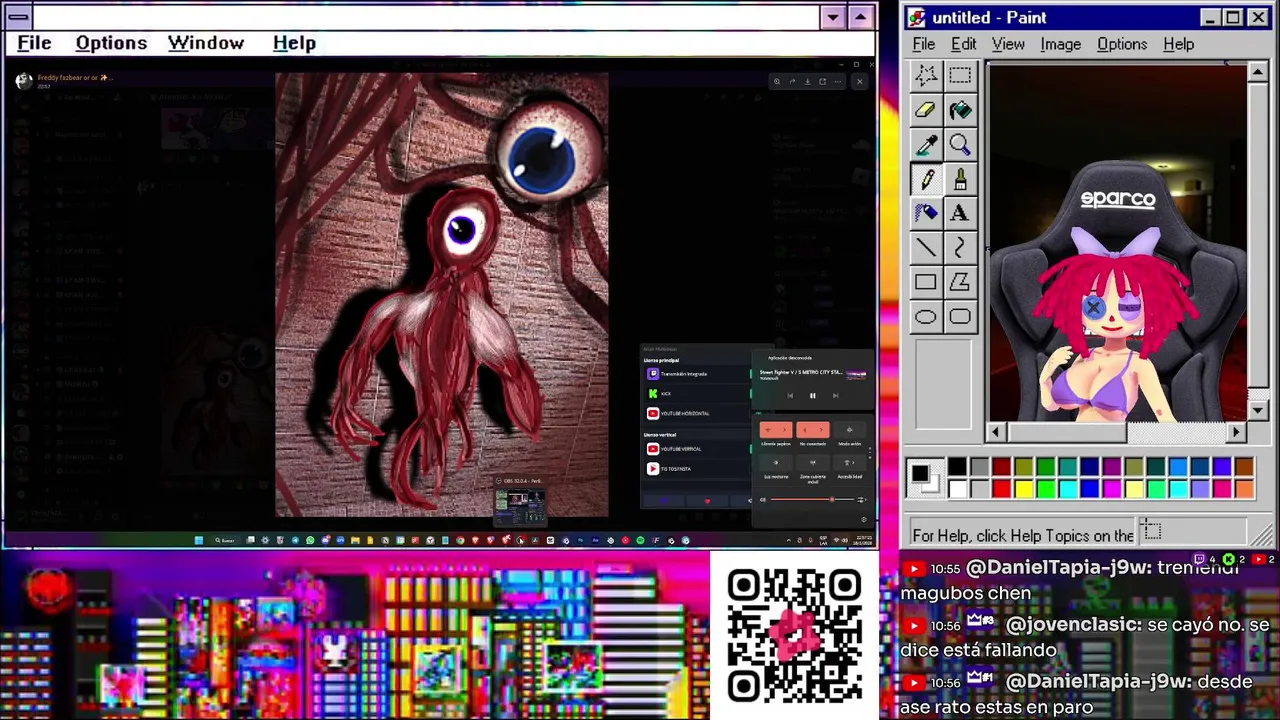Open Help menu in outer window
The height and width of the screenshot is (720, 1280).
(294, 43)
